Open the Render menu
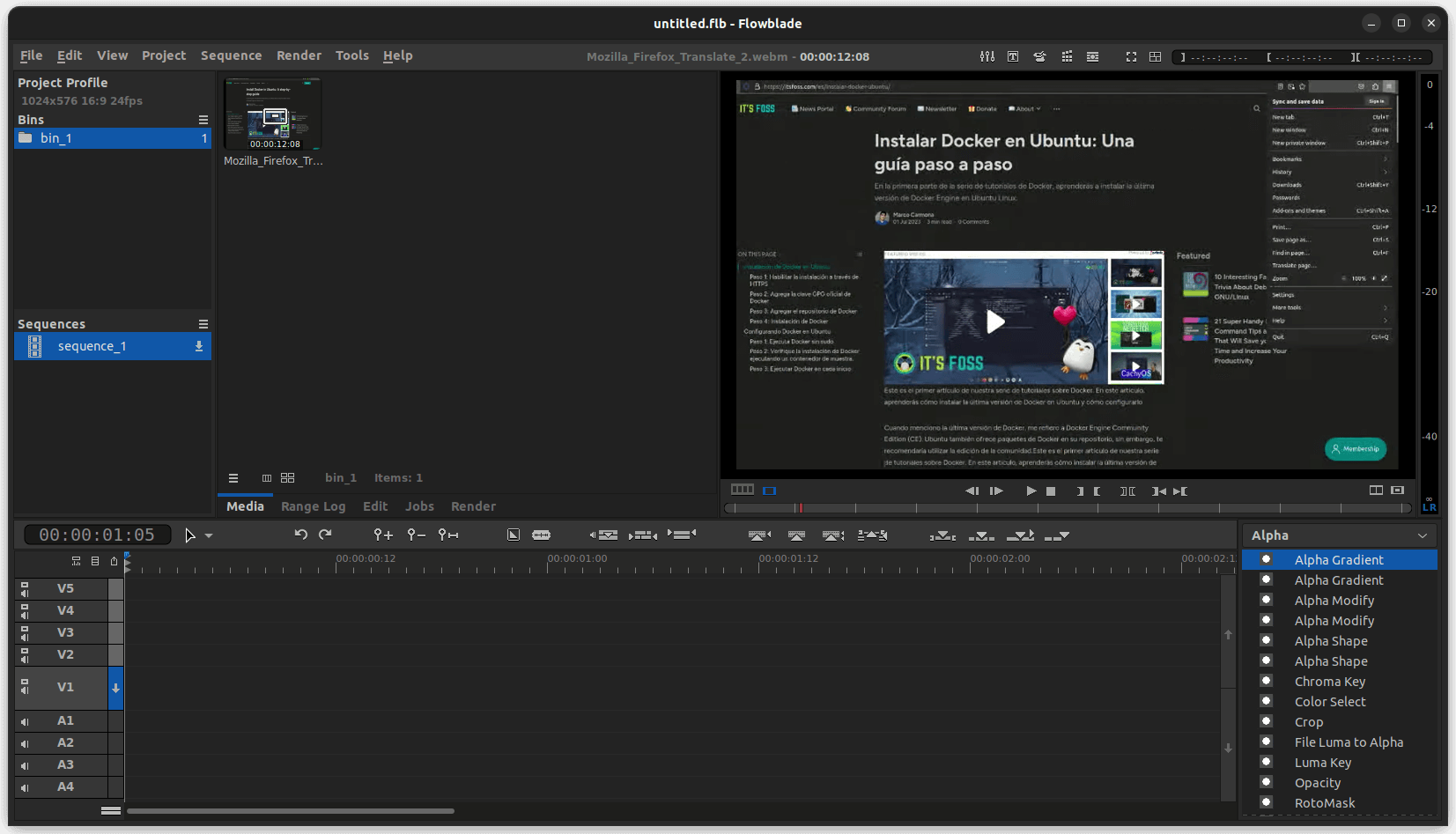Screen dimensions: 1456x834 299,55
